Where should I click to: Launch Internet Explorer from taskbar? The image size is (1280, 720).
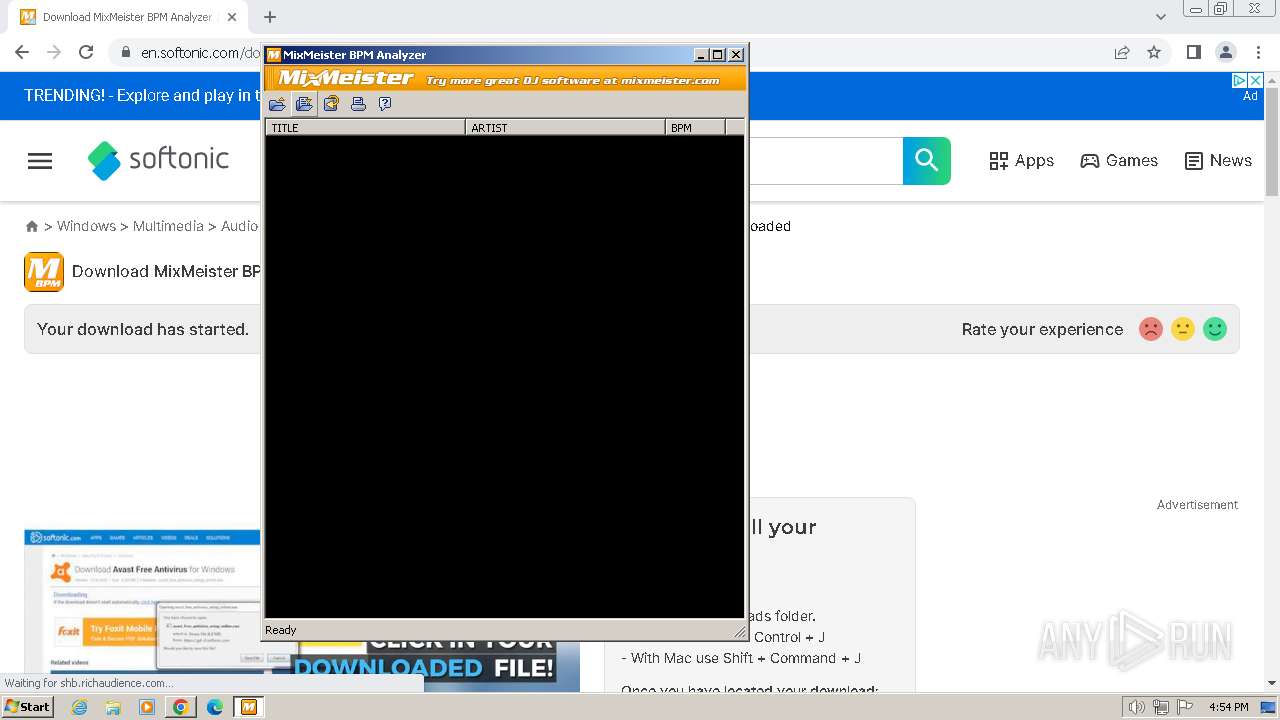point(79,707)
